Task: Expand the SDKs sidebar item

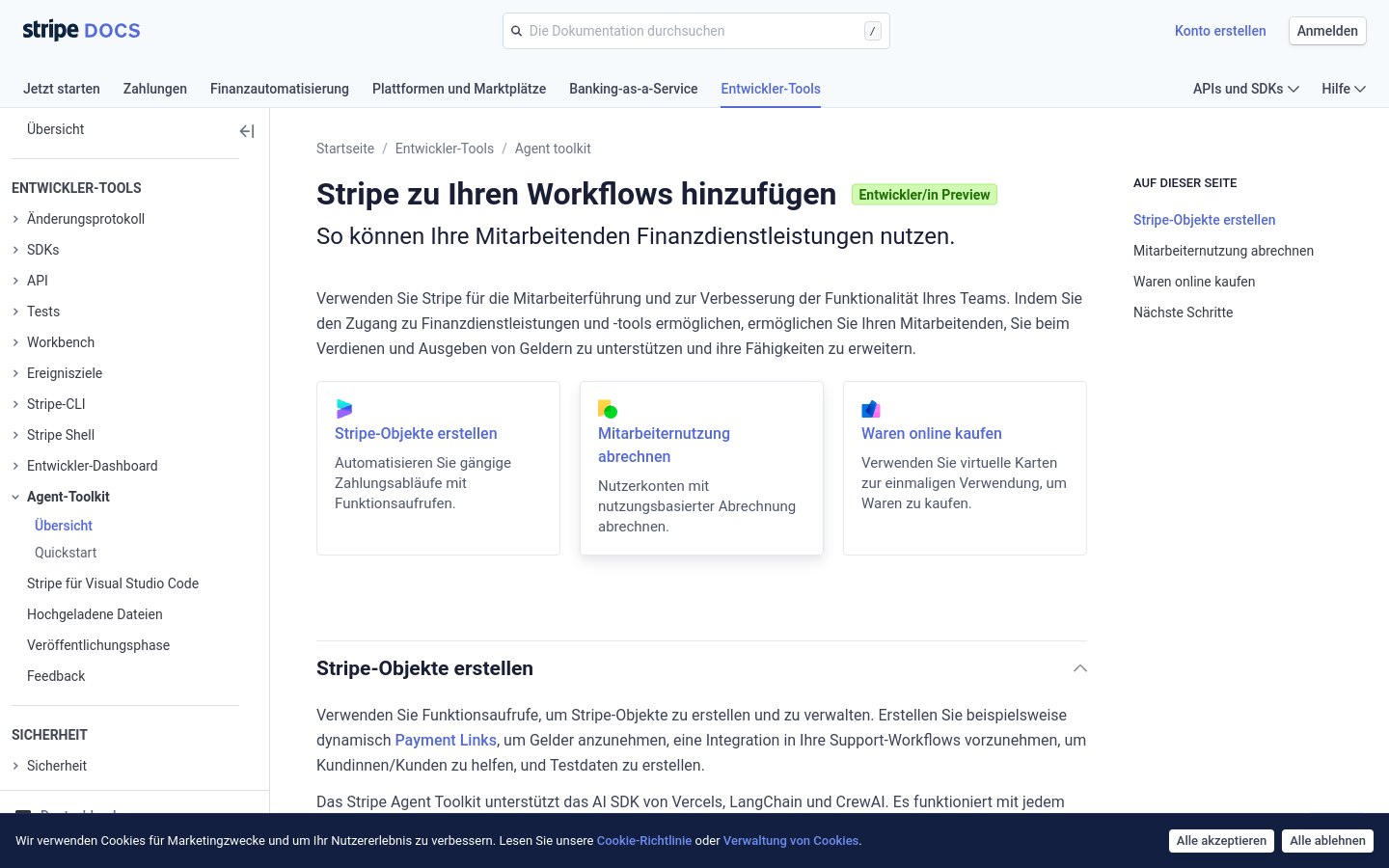Action: [36, 250]
